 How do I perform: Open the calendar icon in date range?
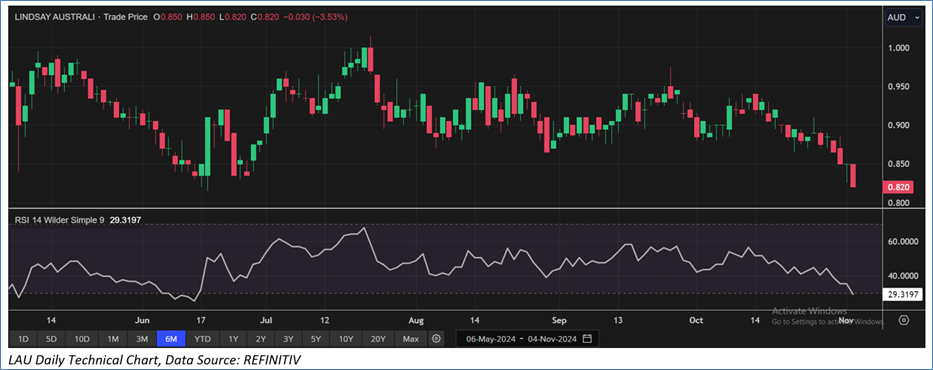(587, 339)
